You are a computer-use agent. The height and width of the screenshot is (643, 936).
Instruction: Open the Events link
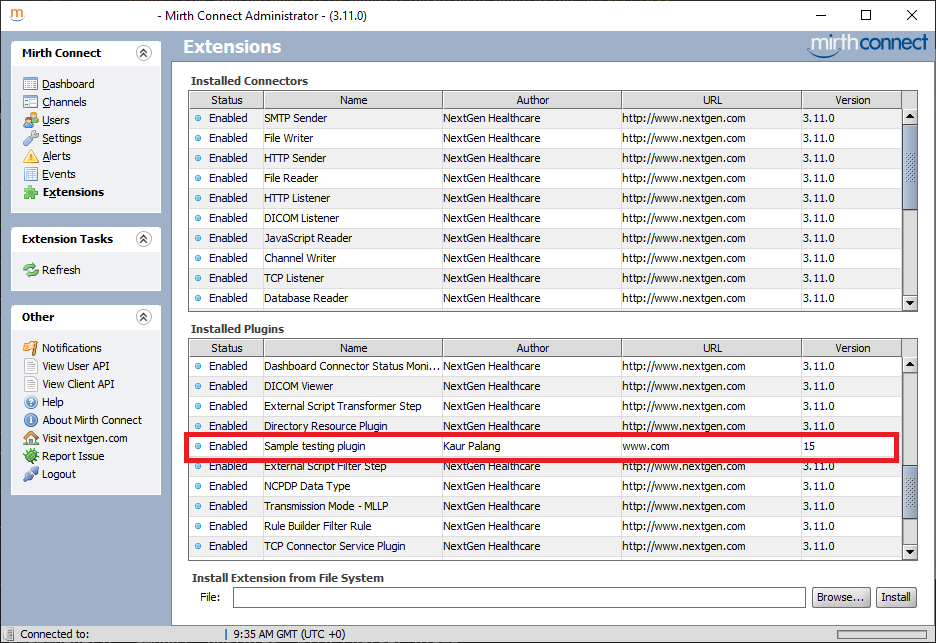(x=58, y=174)
